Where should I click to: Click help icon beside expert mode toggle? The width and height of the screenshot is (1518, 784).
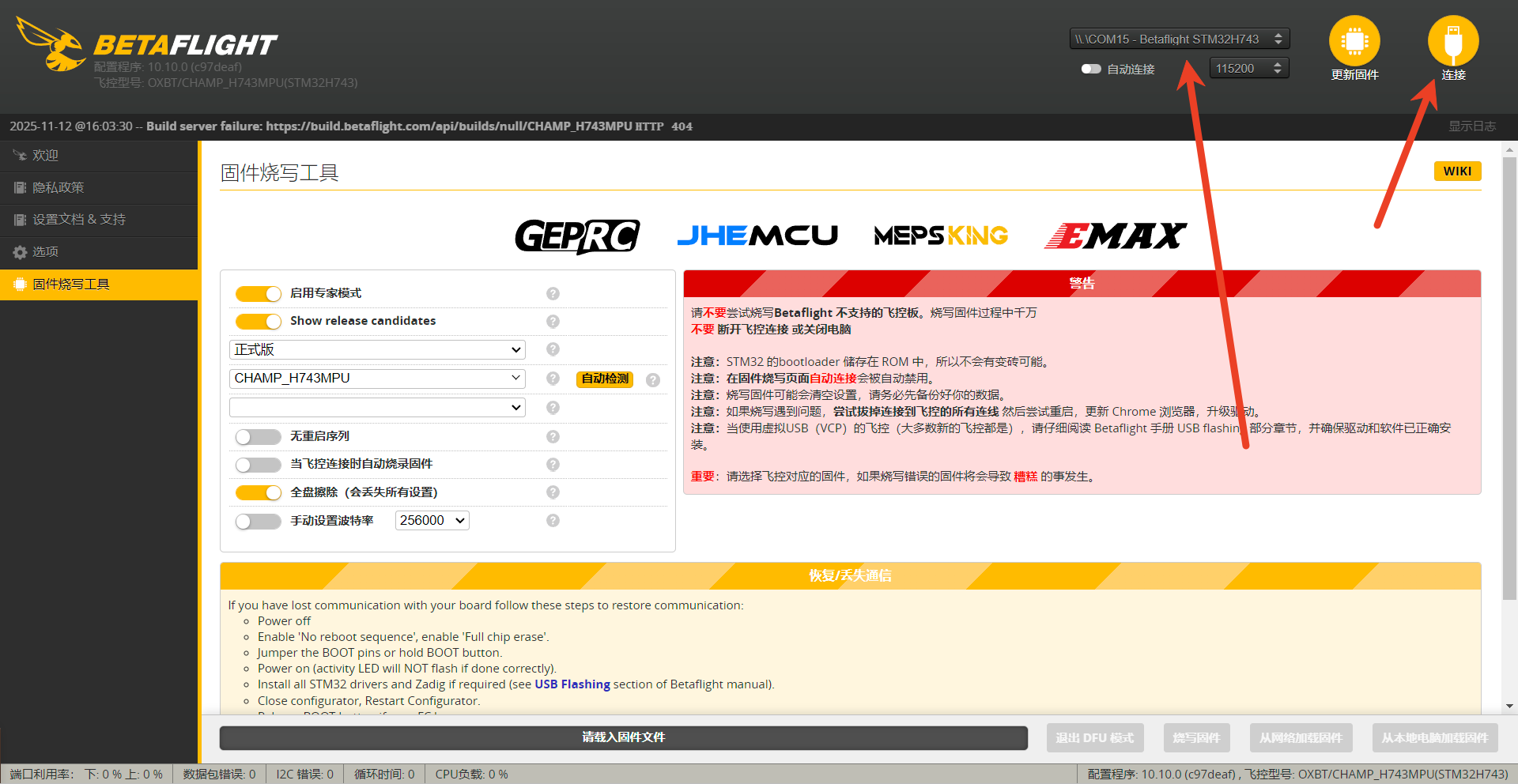[x=553, y=293]
